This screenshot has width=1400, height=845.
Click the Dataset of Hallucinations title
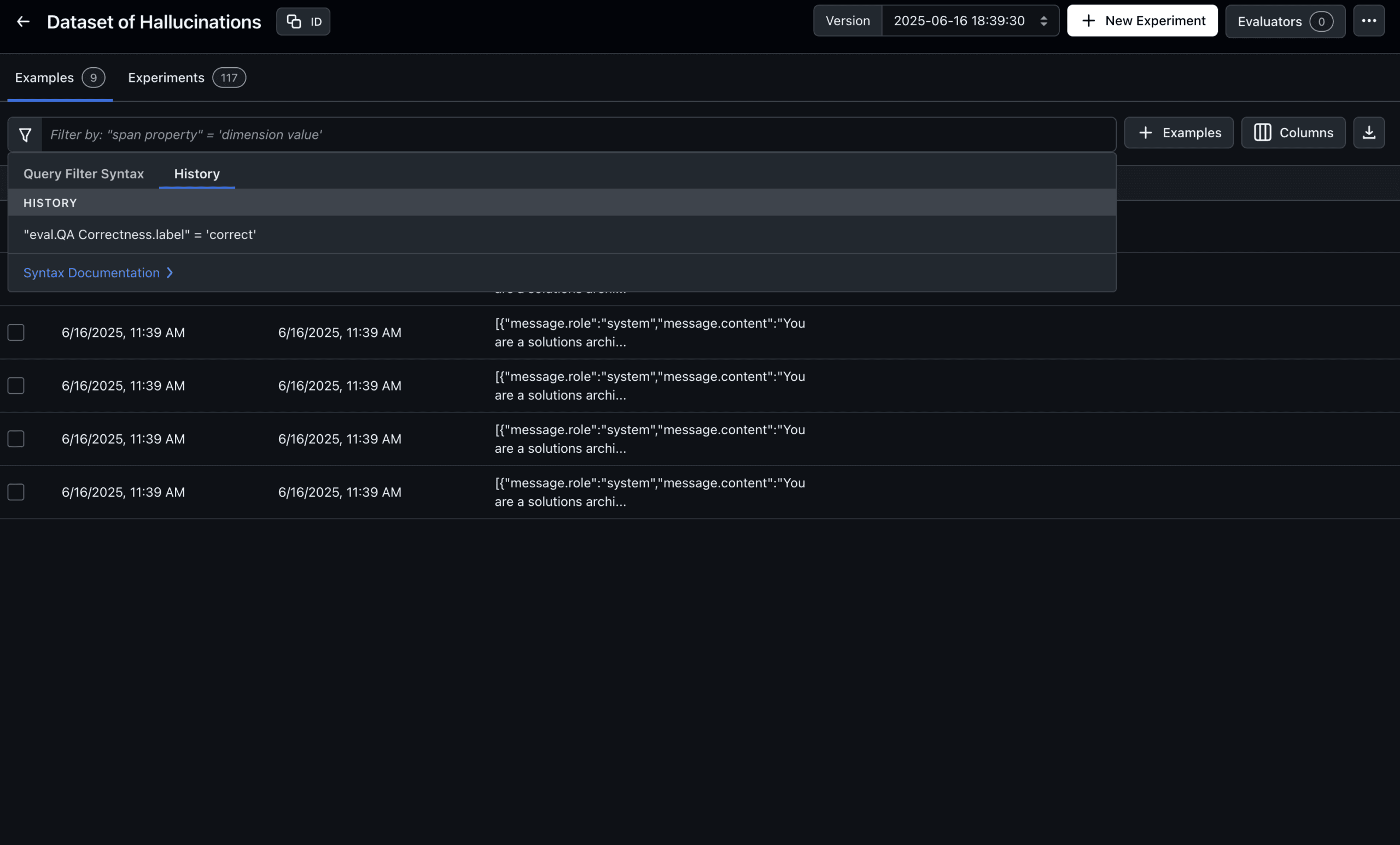(x=154, y=21)
